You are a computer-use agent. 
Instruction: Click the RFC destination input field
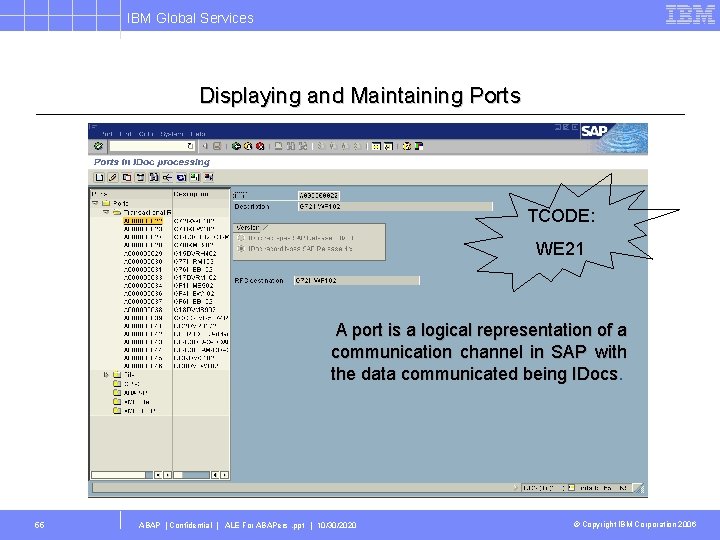click(357, 281)
